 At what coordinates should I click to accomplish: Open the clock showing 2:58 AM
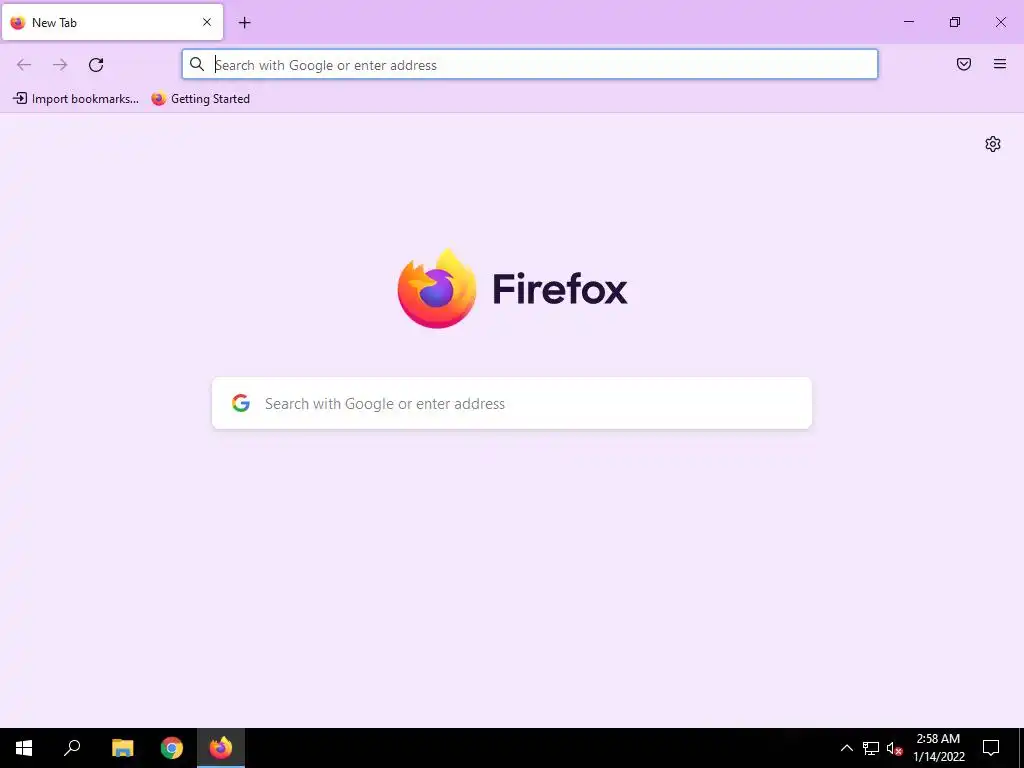[x=938, y=748]
